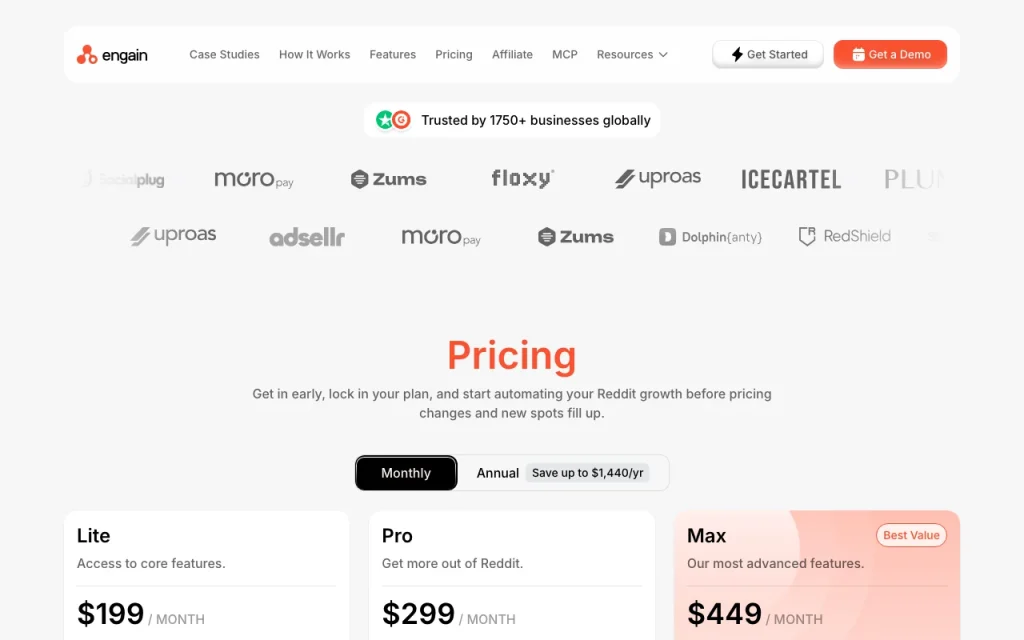
Task: Click the adsellr logo
Action: [x=307, y=237]
